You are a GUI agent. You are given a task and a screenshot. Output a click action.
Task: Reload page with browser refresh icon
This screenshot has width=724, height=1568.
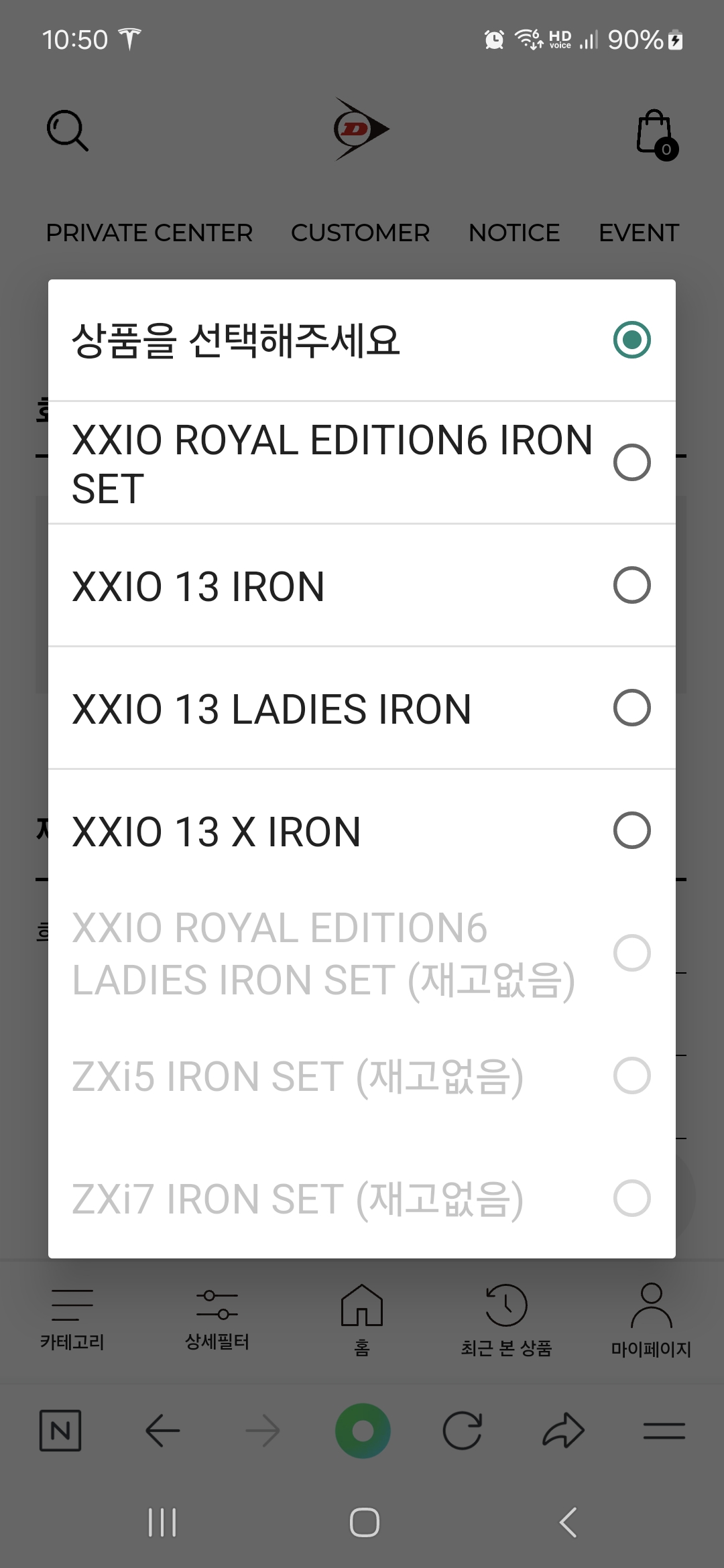463,1431
